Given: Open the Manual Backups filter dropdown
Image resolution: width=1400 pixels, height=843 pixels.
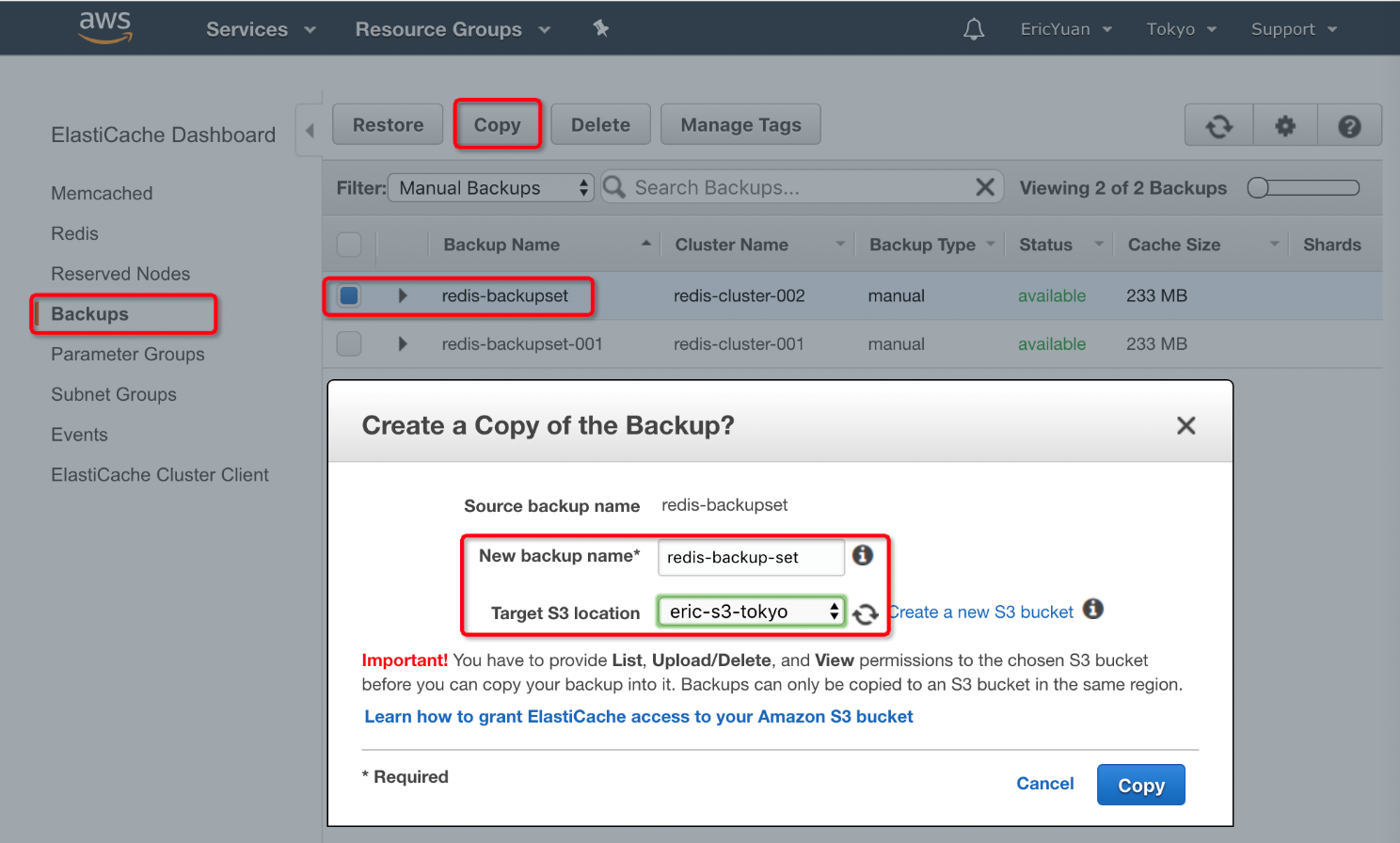Looking at the screenshot, I should click(x=491, y=188).
